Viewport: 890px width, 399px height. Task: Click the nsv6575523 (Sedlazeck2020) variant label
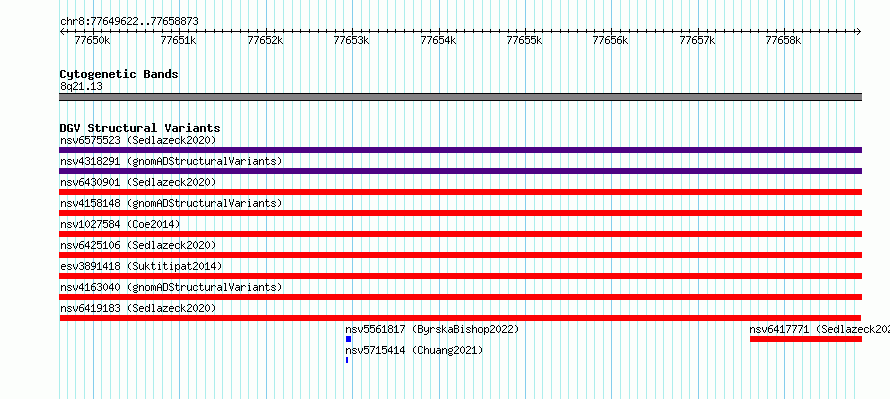point(138,140)
